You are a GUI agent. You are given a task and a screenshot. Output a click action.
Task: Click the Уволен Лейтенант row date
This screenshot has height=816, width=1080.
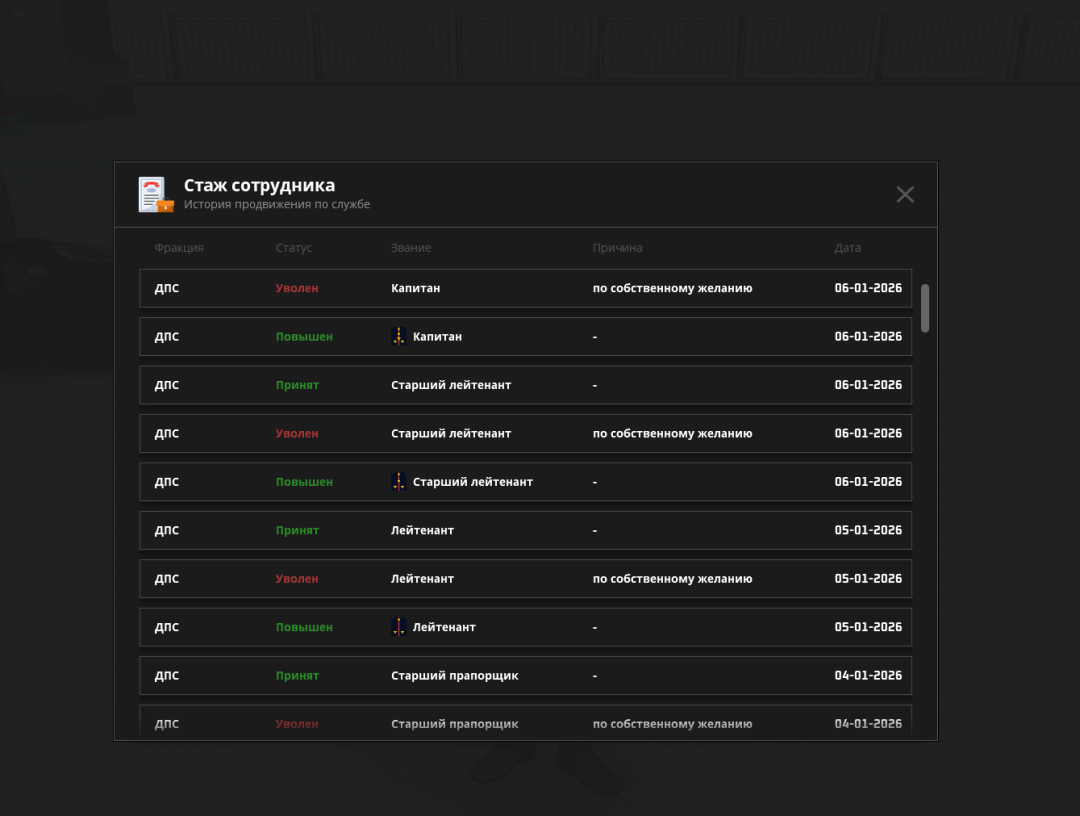(x=868, y=579)
